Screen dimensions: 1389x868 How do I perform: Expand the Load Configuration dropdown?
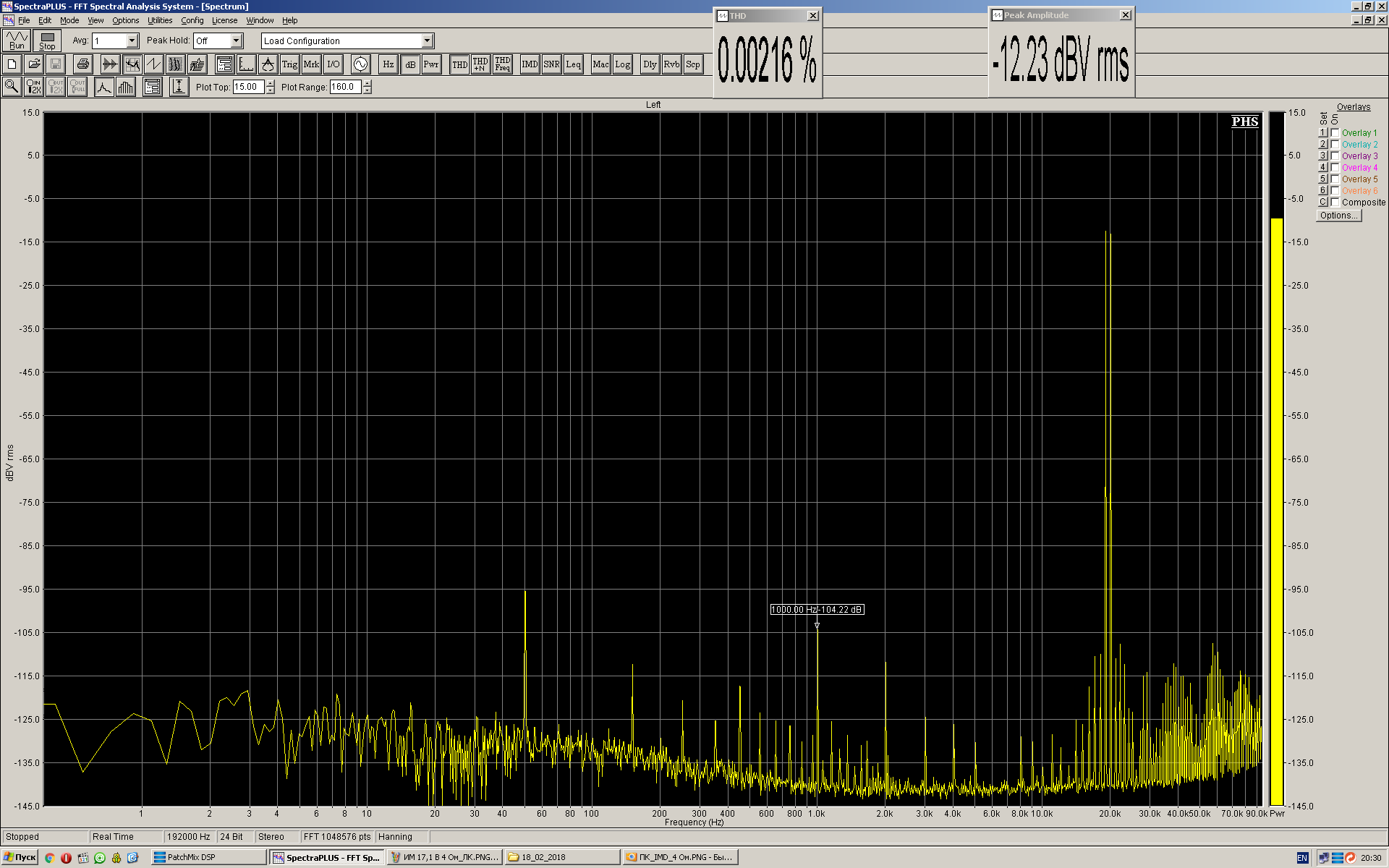point(428,41)
